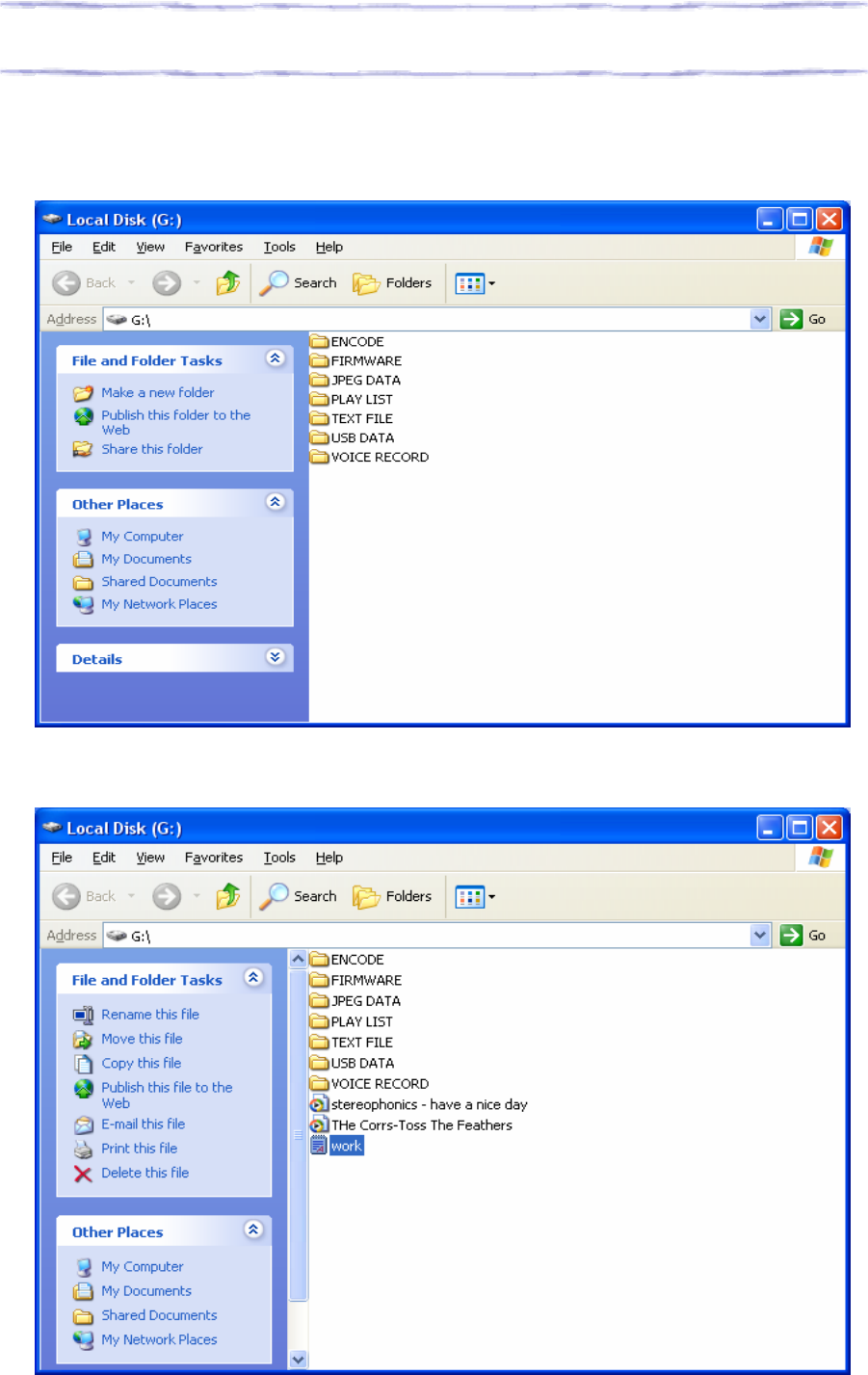Viewport: 868px width, 1375px height.
Task: Collapse Other Places panel in upper window
Action: click(x=276, y=502)
